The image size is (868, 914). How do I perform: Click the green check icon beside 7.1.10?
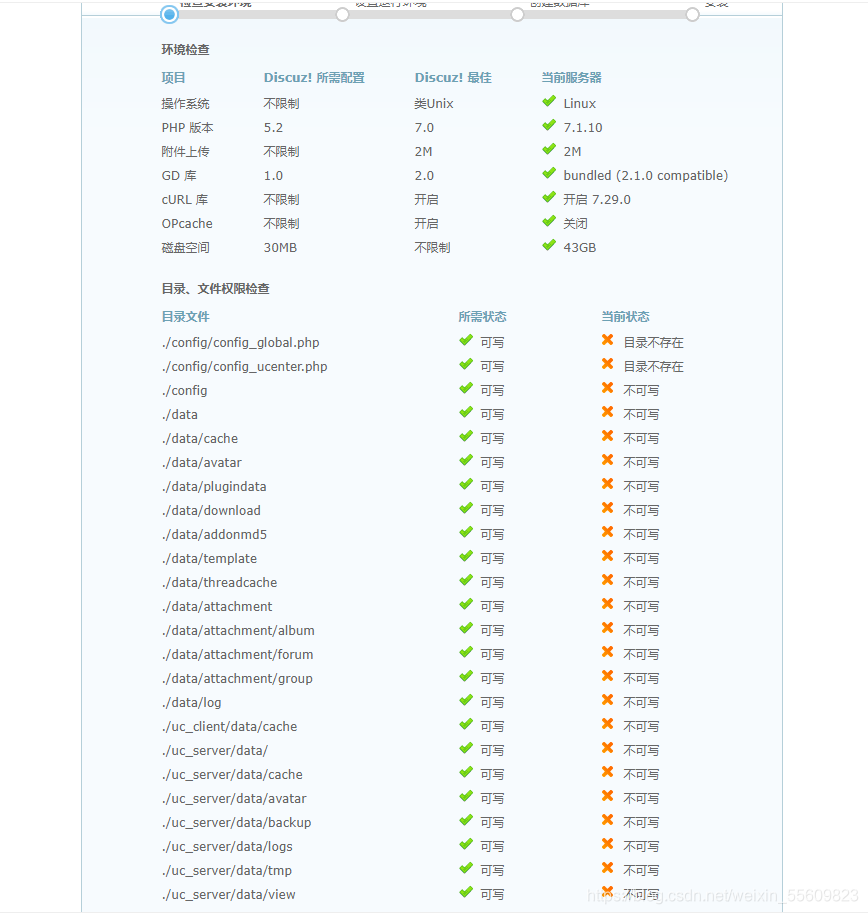point(549,125)
